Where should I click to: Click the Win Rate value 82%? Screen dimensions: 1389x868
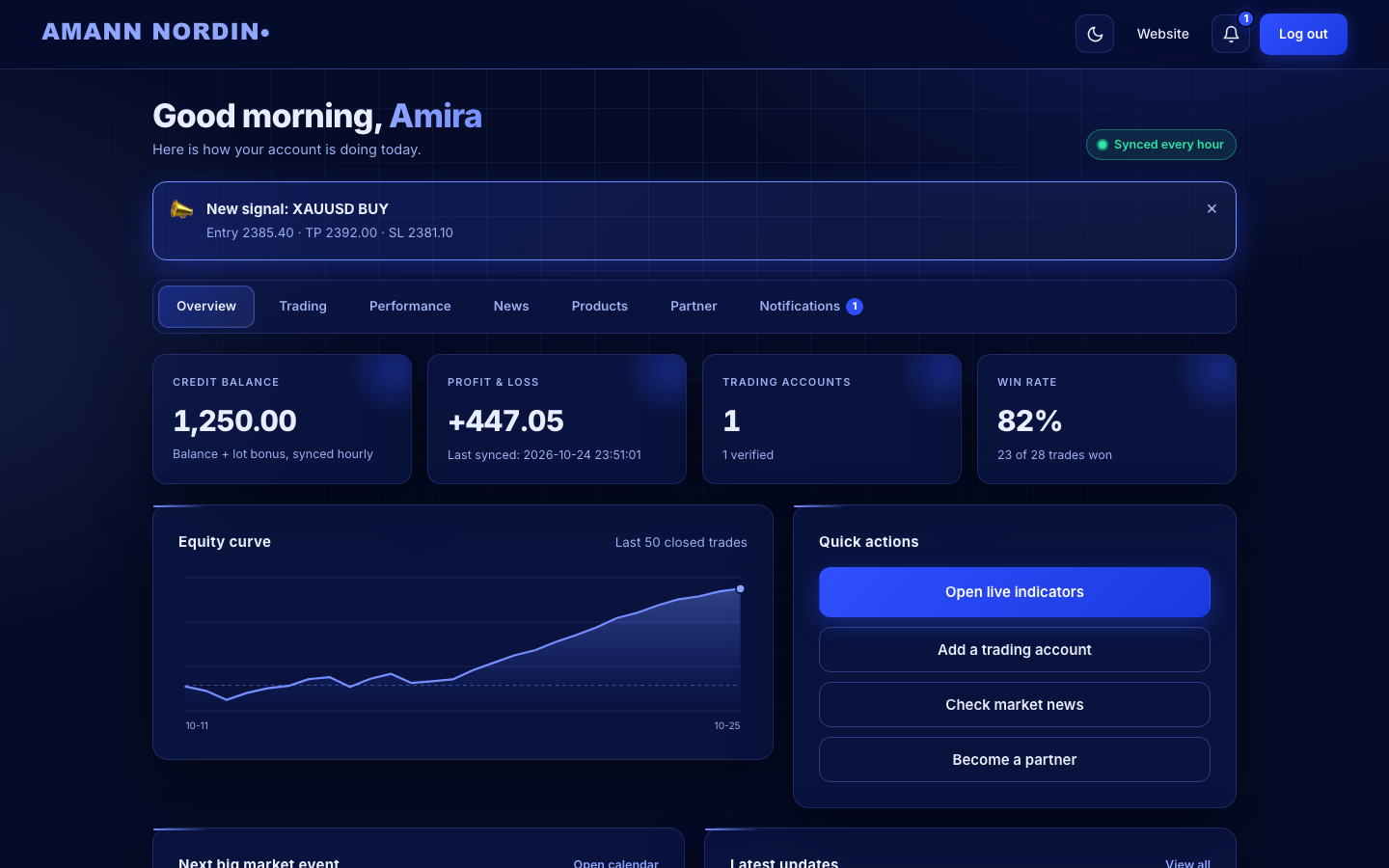click(x=1029, y=420)
